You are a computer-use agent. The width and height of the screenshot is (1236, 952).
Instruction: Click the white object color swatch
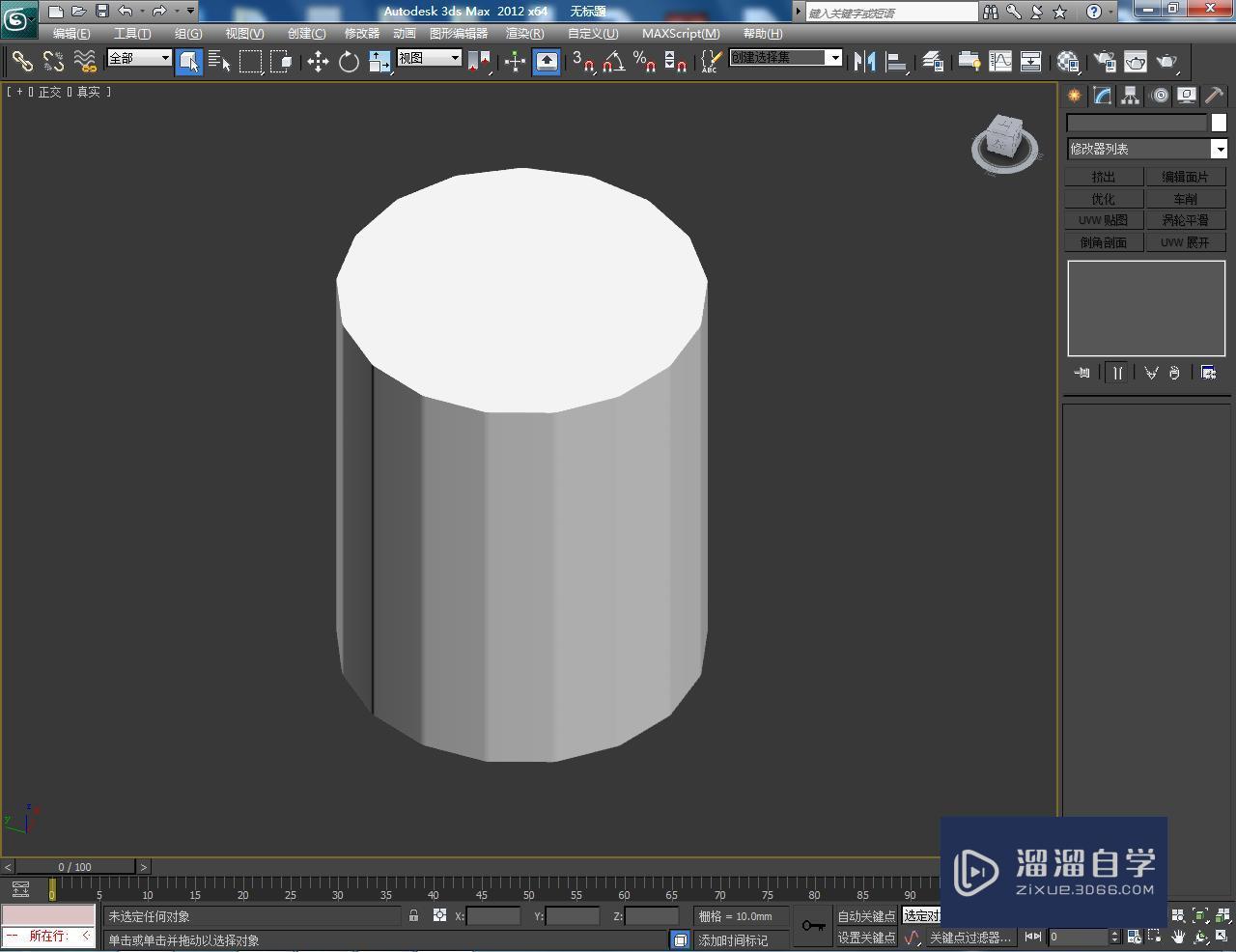(1219, 123)
